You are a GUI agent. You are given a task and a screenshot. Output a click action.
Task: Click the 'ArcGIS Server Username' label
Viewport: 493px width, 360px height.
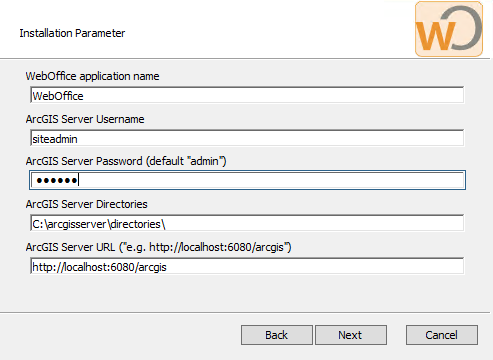coord(85,119)
